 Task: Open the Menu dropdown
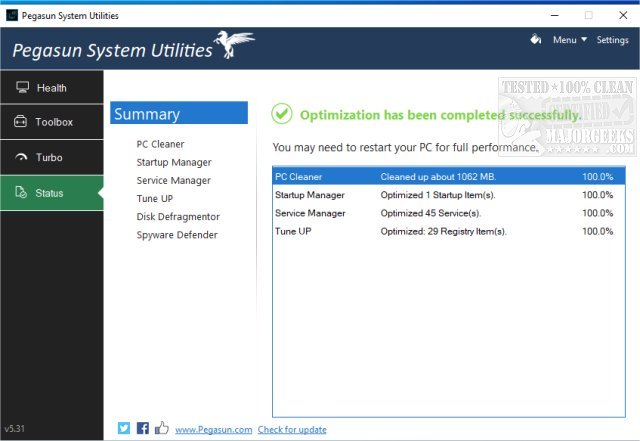570,40
